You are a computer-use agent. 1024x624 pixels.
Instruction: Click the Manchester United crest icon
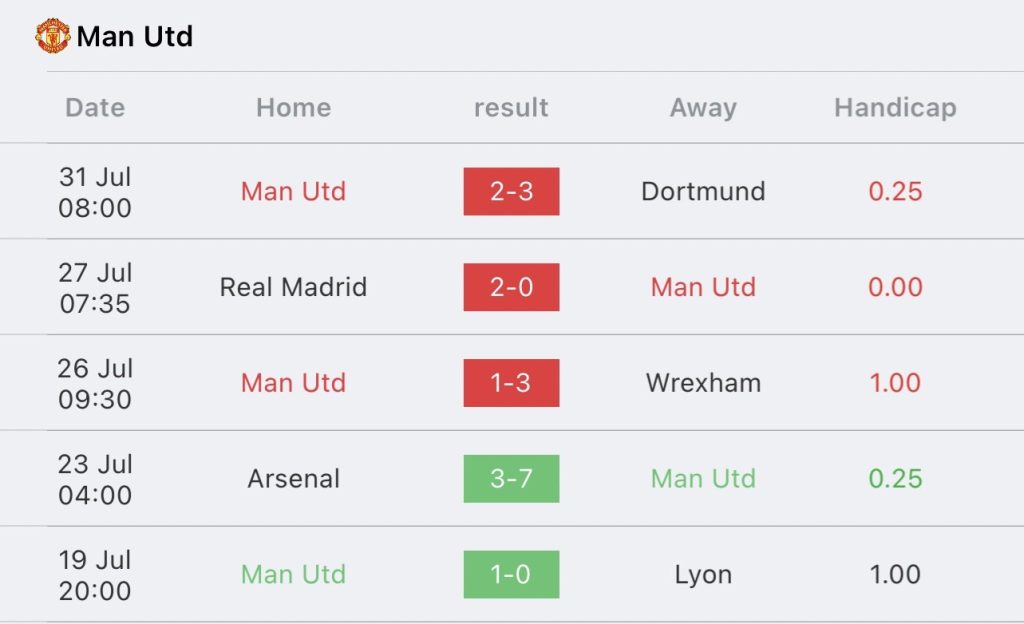pyautogui.click(x=52, y=37)
